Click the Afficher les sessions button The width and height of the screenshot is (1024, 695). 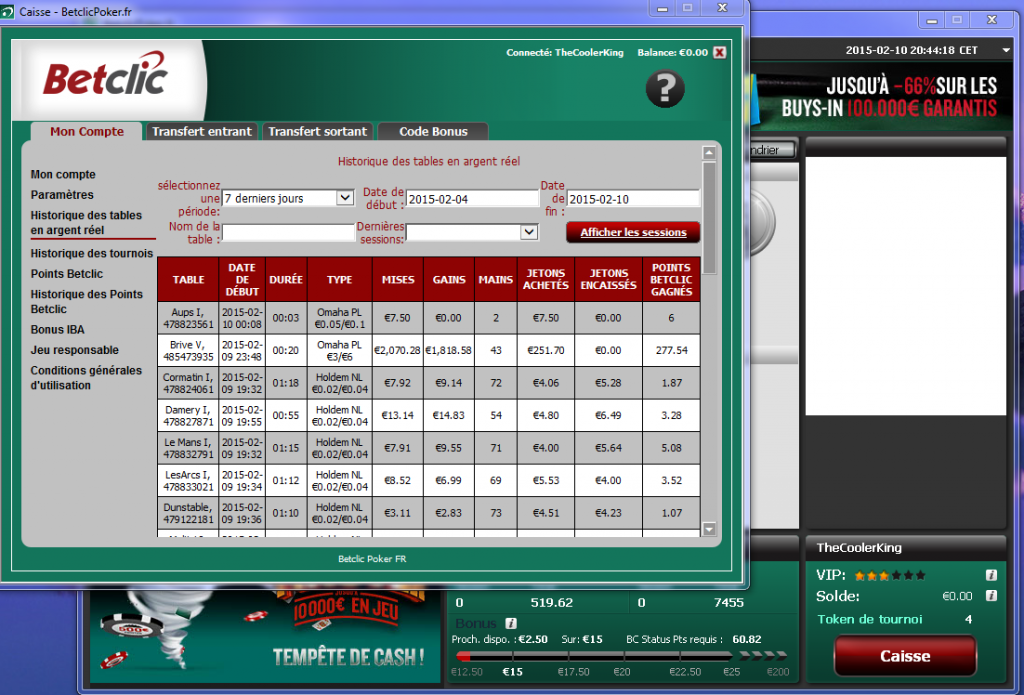633,233
